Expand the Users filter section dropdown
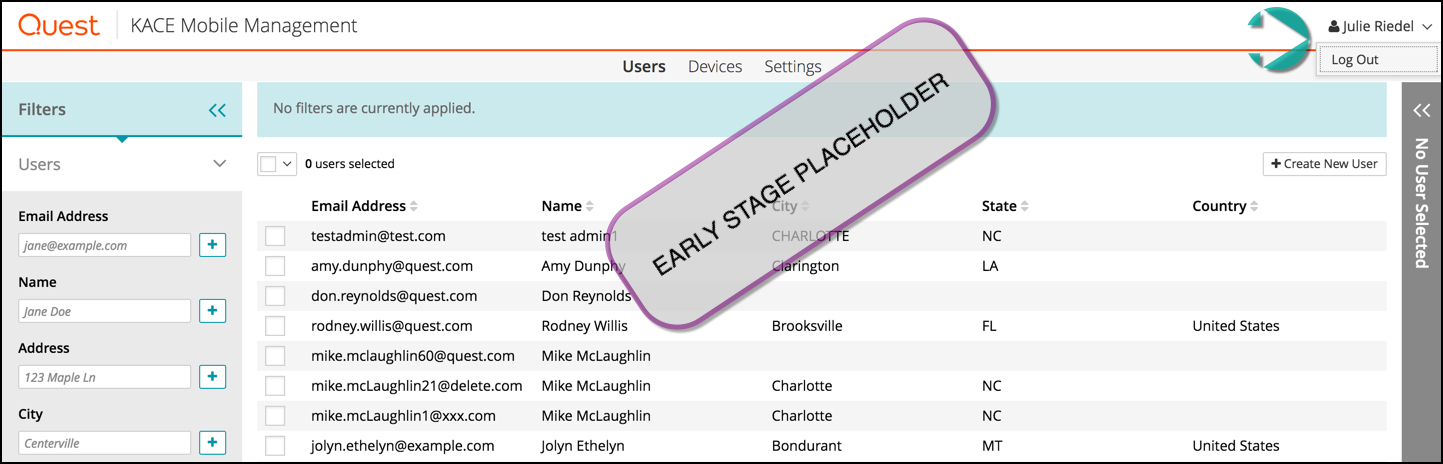Image resolution: width=1443 pixels, height=464 pixels. tap(220, 164)
